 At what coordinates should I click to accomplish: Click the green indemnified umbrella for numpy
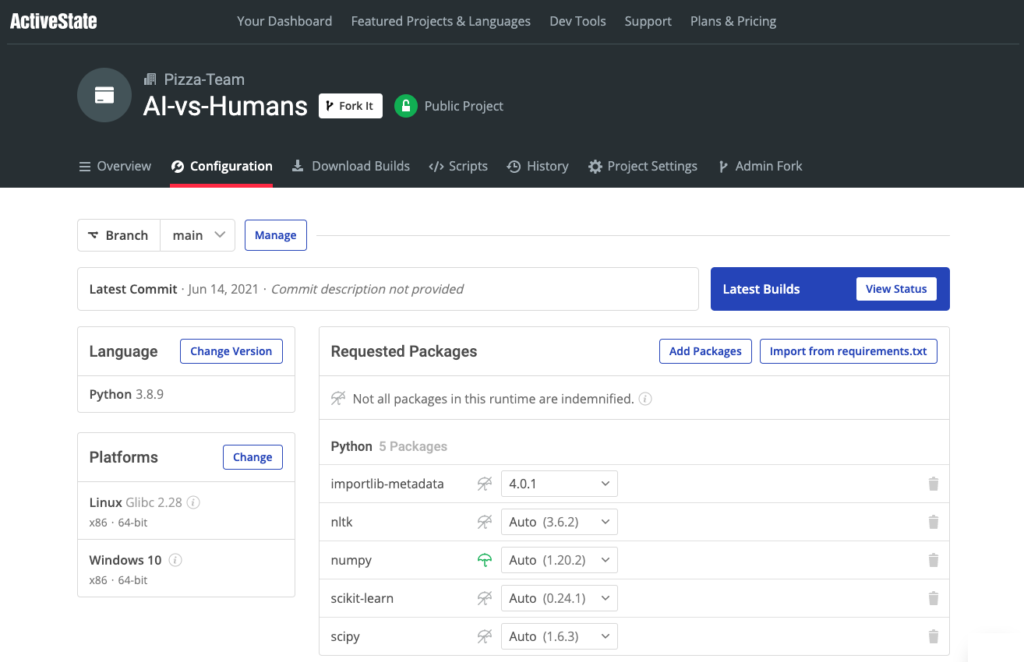pos(484,560)
